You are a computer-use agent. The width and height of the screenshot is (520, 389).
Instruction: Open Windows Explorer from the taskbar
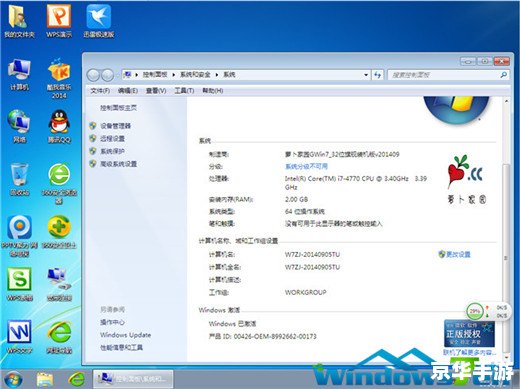(x=45, y=379)
